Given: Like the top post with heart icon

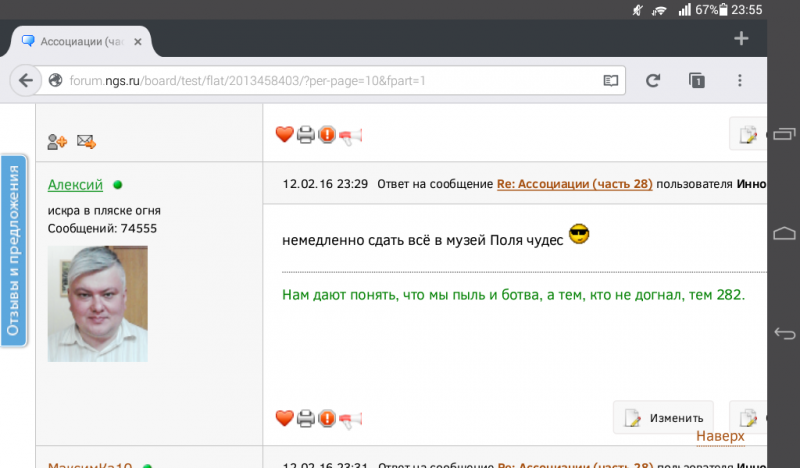Looking at the screenshot, I should (284, 134).
